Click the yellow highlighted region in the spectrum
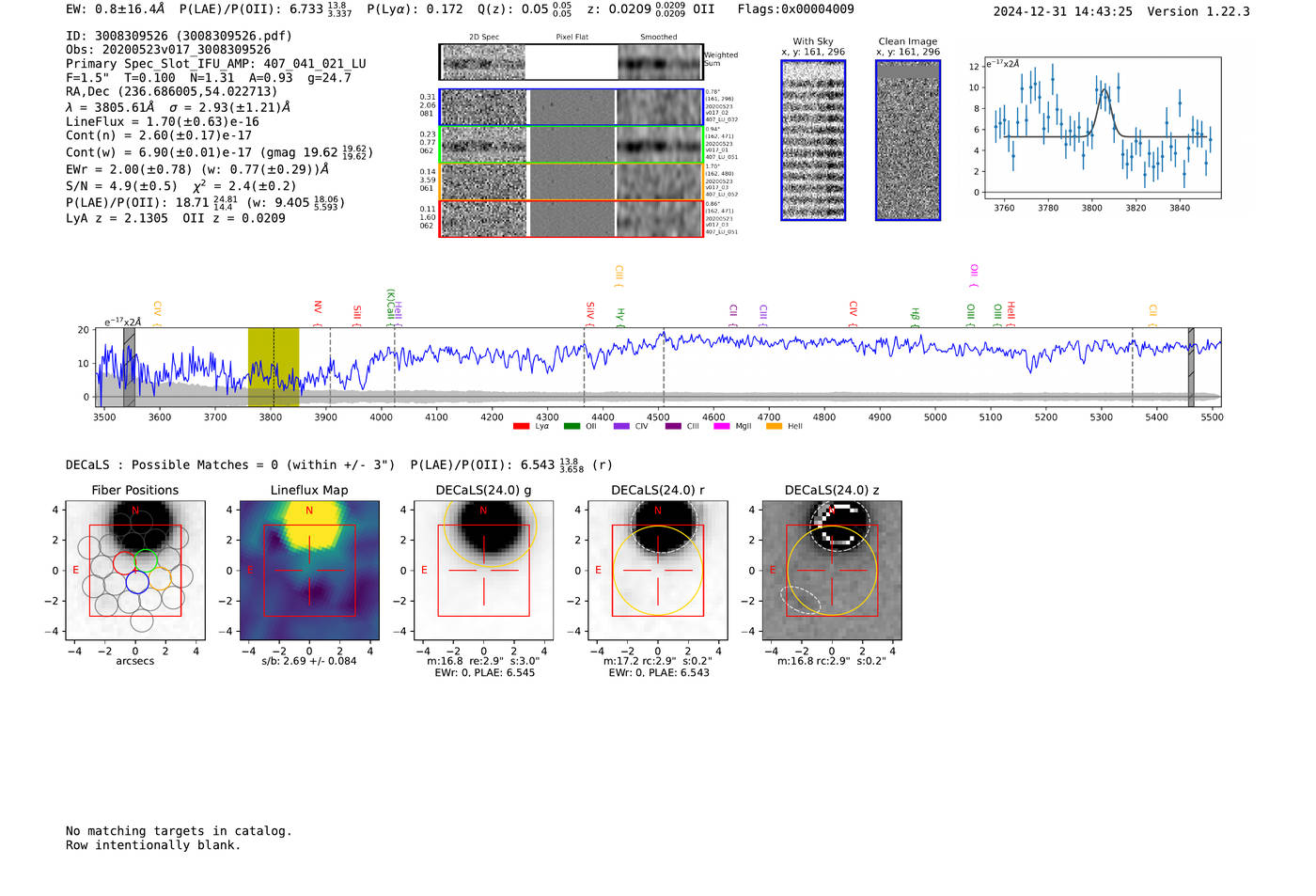 coord(274,367)
